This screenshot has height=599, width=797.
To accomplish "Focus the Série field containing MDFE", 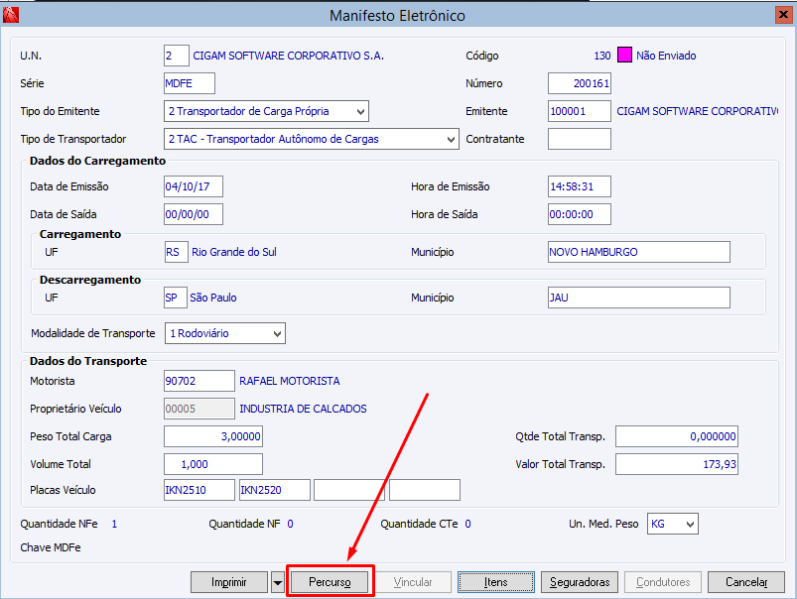I will pyautogui.click(x=189, y=83).
